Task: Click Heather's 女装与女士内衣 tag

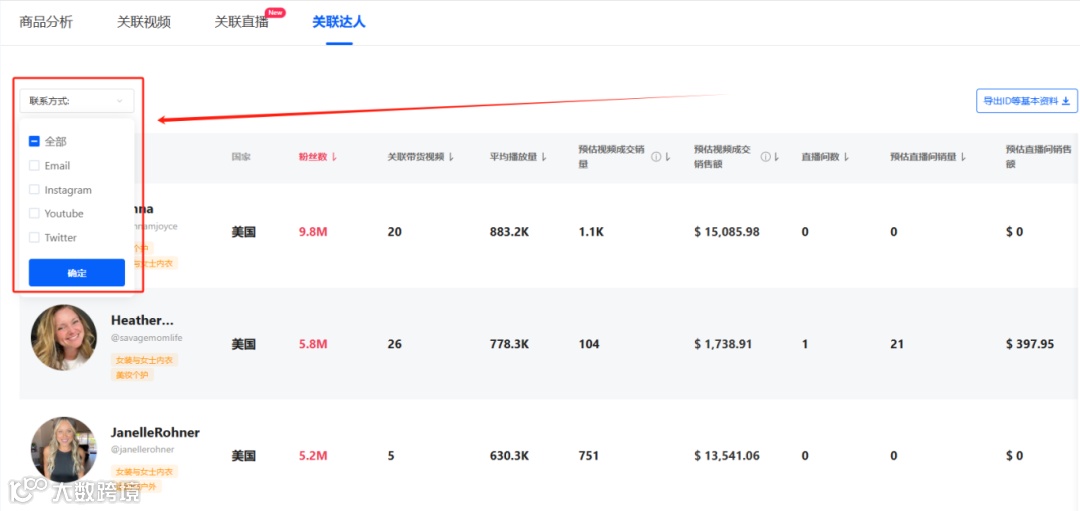Action: click(145, 359)
